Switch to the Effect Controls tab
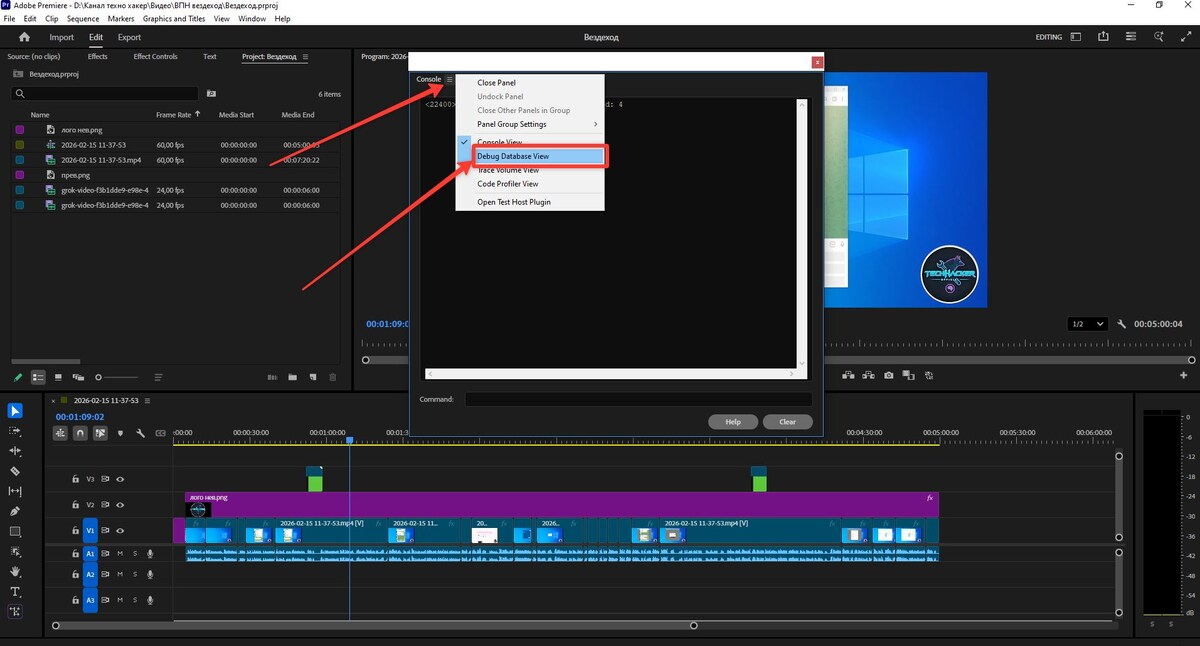 point(155,57)
